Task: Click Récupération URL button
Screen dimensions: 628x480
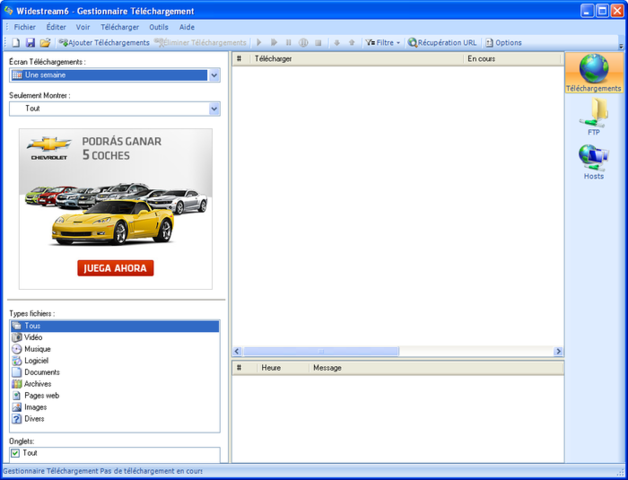Action: pyautogui.click(x=442, y=43)
